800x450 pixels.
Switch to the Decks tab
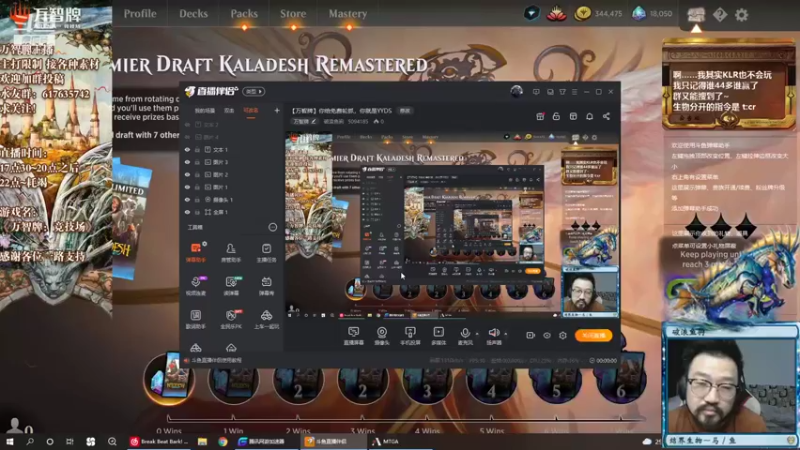(x=193, y=14)
